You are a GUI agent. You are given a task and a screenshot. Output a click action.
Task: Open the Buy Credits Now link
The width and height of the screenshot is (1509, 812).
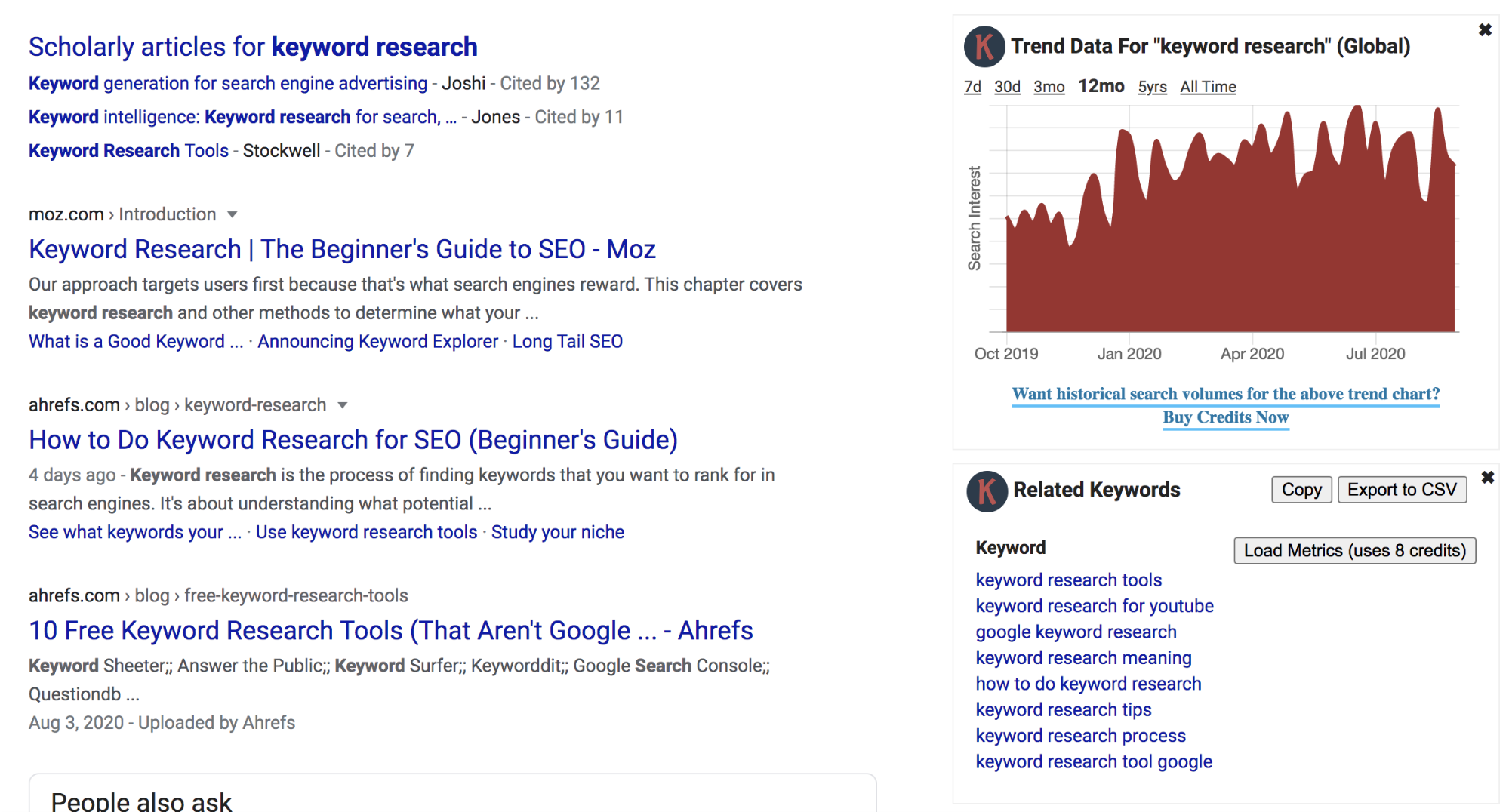click(1225, 417)
